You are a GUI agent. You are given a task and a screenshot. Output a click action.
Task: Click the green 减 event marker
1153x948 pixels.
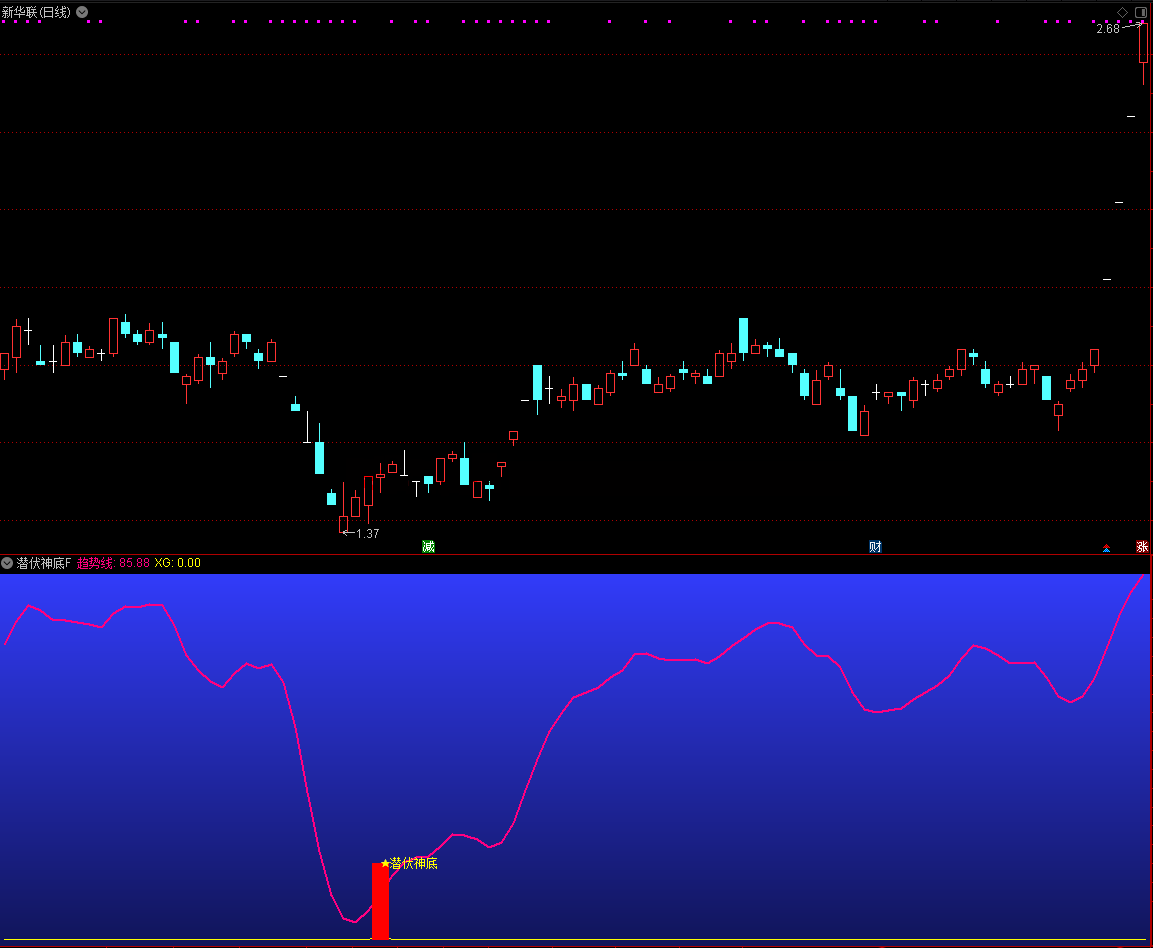click(x=428, y=546)
